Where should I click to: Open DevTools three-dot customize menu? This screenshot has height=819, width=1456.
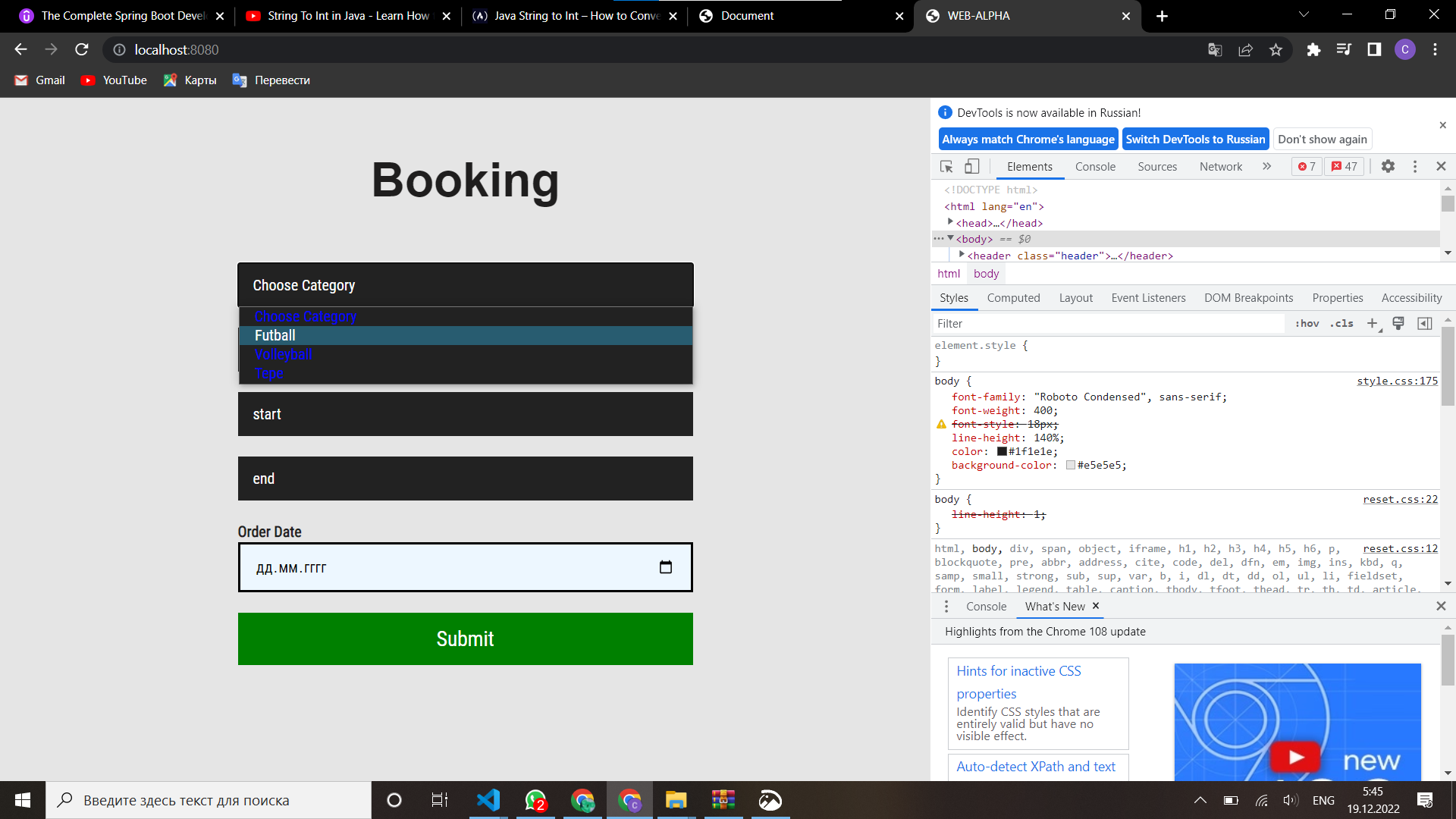[x=1414, y=166]
